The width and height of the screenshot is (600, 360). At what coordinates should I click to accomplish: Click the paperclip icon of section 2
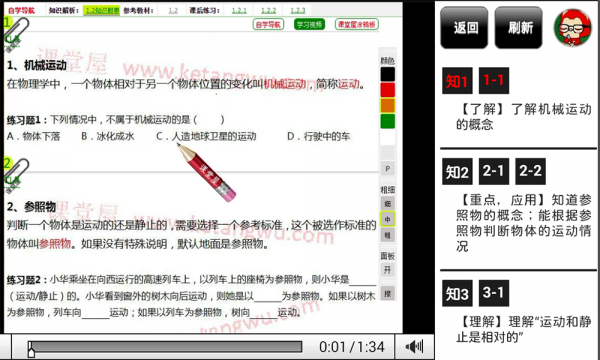pyautogui.click(x=16, y=176)
